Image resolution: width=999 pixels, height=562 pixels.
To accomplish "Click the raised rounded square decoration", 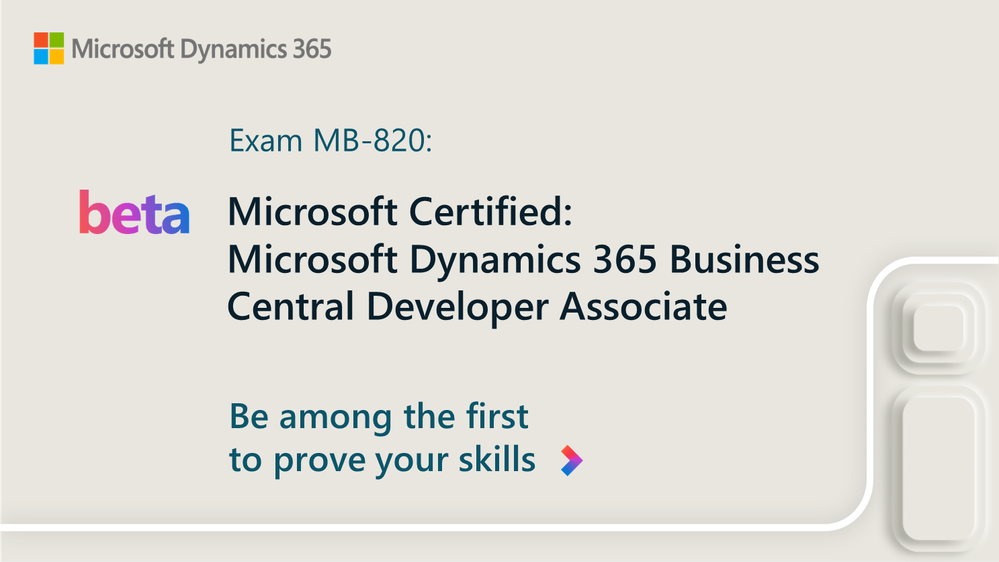I will click(x=938, y=329).
